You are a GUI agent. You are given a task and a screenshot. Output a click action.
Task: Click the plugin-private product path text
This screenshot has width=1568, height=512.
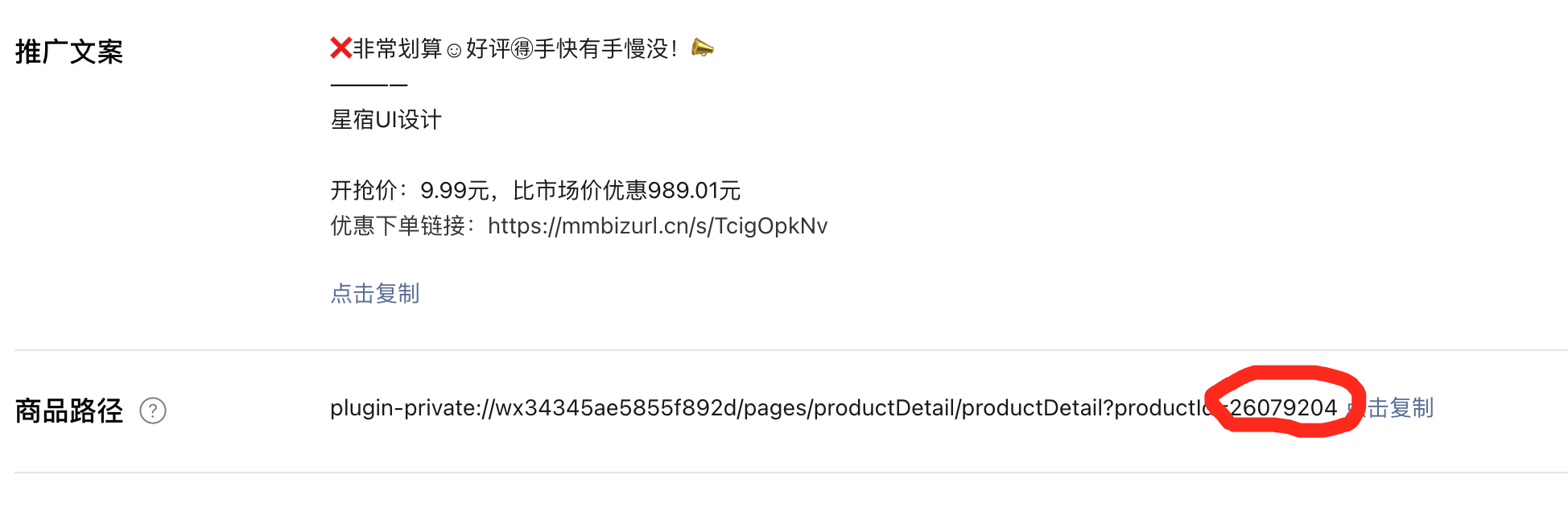point(833,407)
